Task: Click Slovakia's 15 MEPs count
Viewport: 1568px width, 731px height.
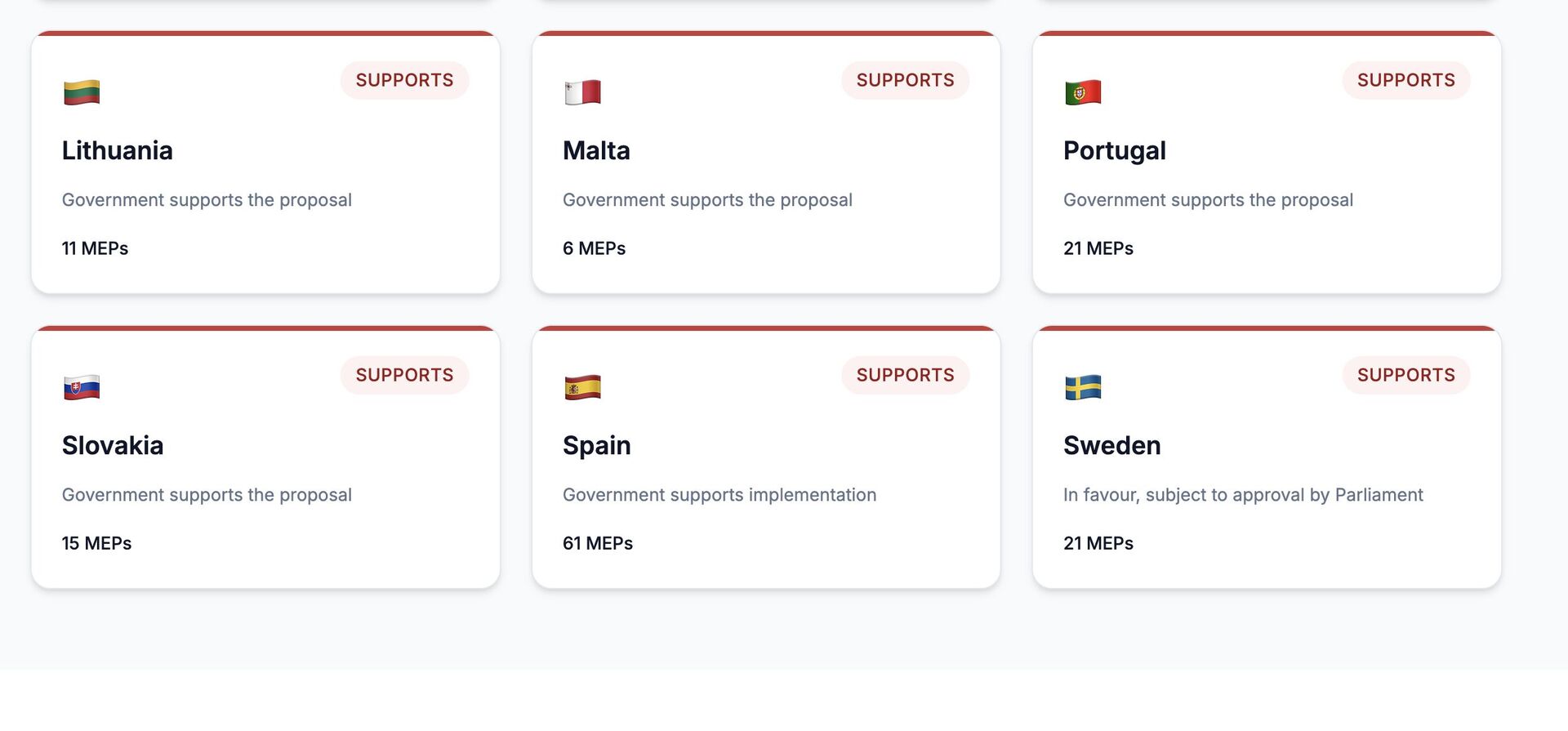Action: 96,543
